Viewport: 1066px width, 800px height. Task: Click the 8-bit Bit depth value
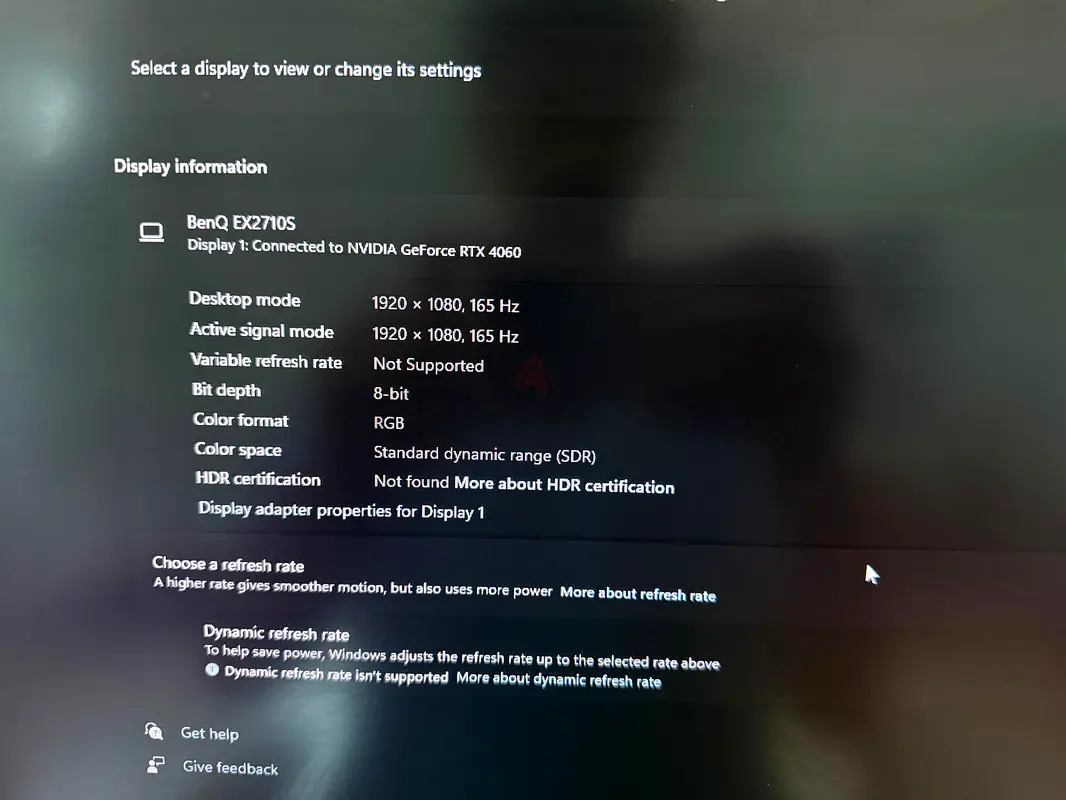391,394
